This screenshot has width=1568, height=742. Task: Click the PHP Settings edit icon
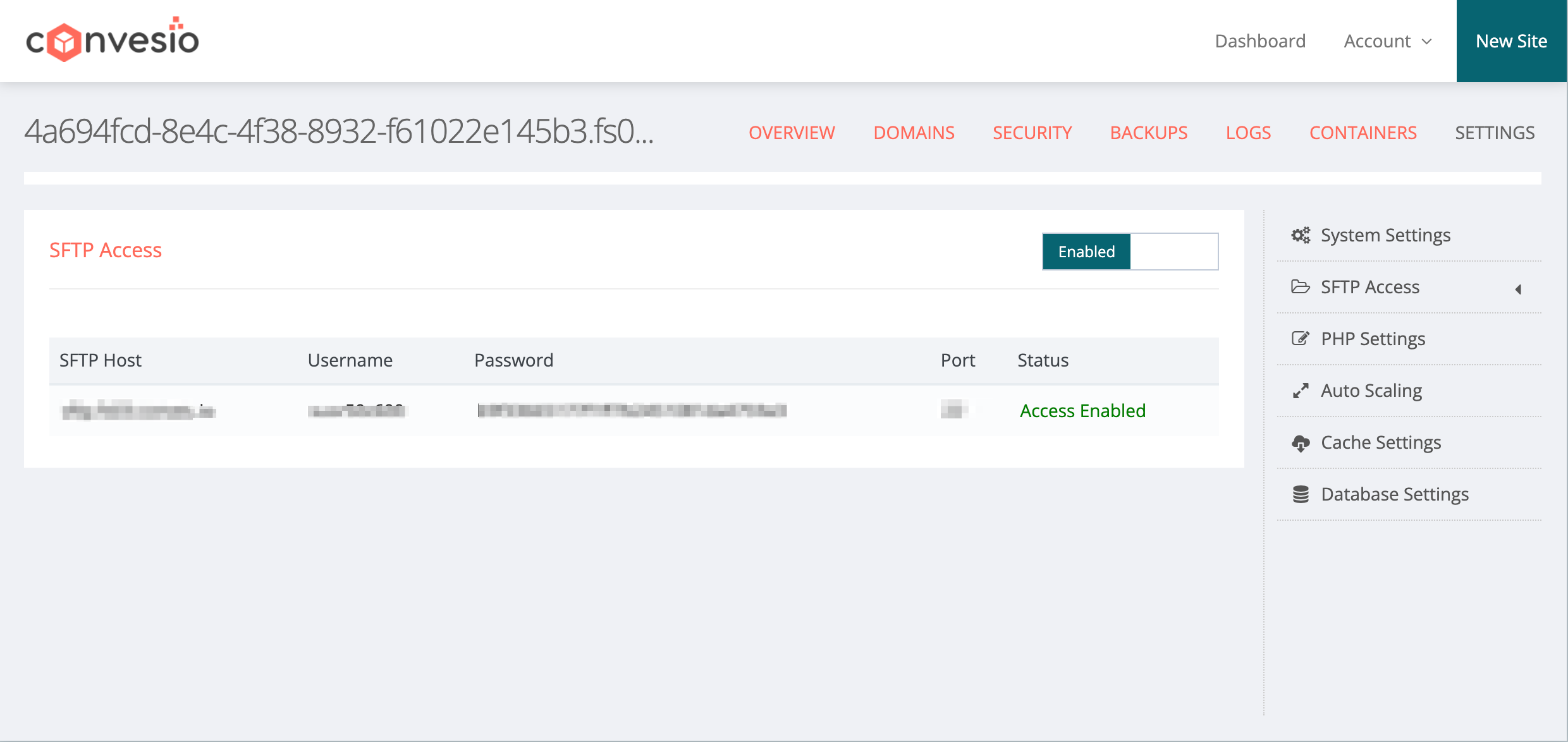[x=1300, y=339]
